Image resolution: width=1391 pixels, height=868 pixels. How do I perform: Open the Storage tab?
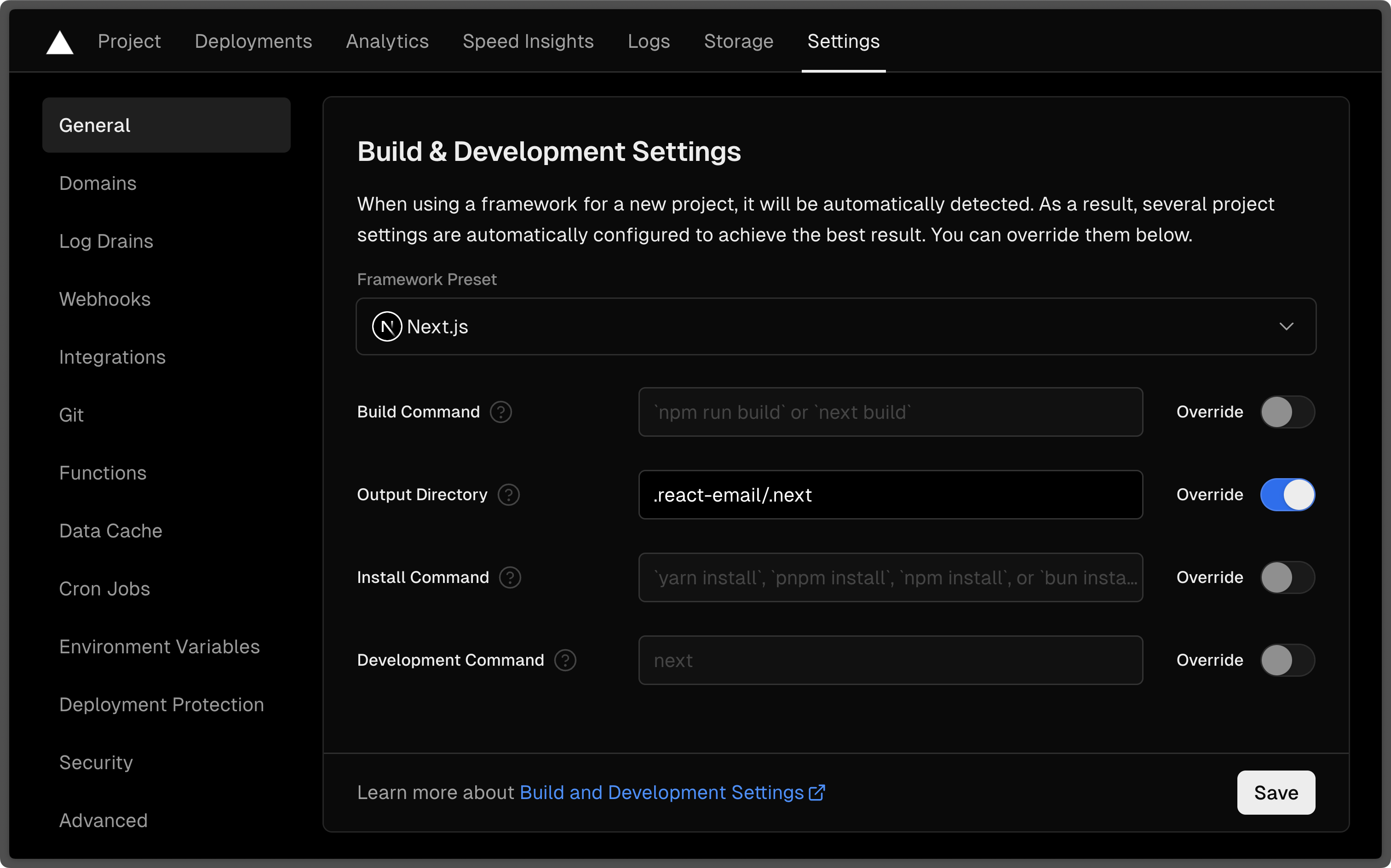tap(738, 41)
